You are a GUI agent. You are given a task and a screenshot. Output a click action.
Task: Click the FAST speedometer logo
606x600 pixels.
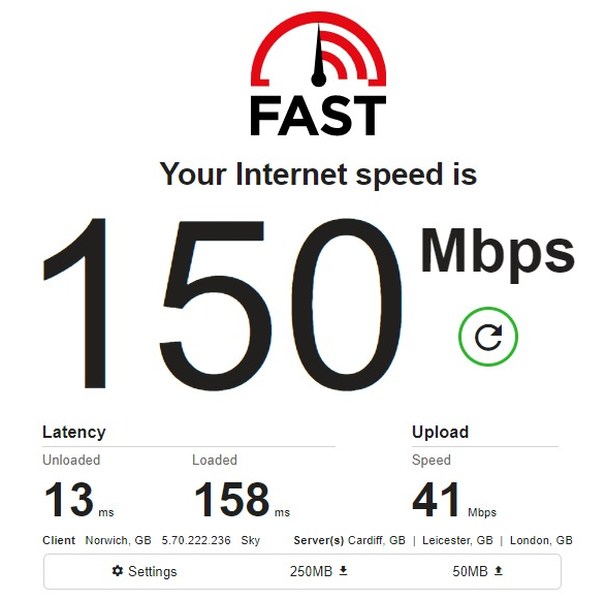coord(318,73)
